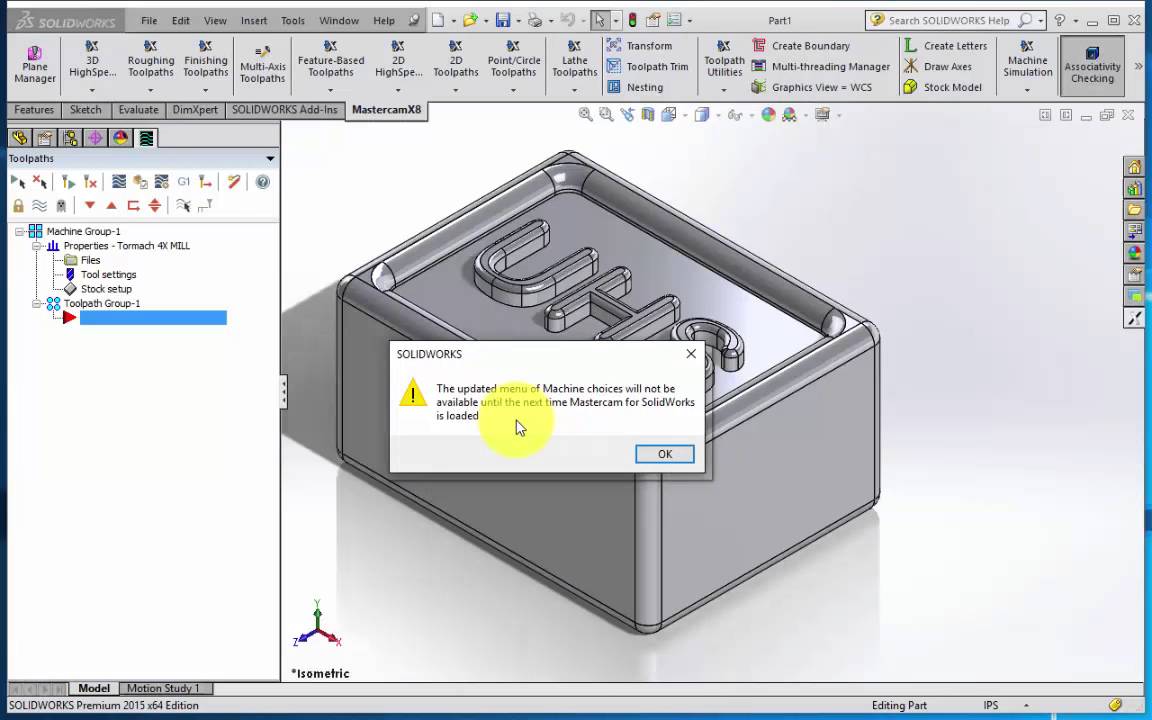Toggle Associativity Checking

tap(1092, 66)
